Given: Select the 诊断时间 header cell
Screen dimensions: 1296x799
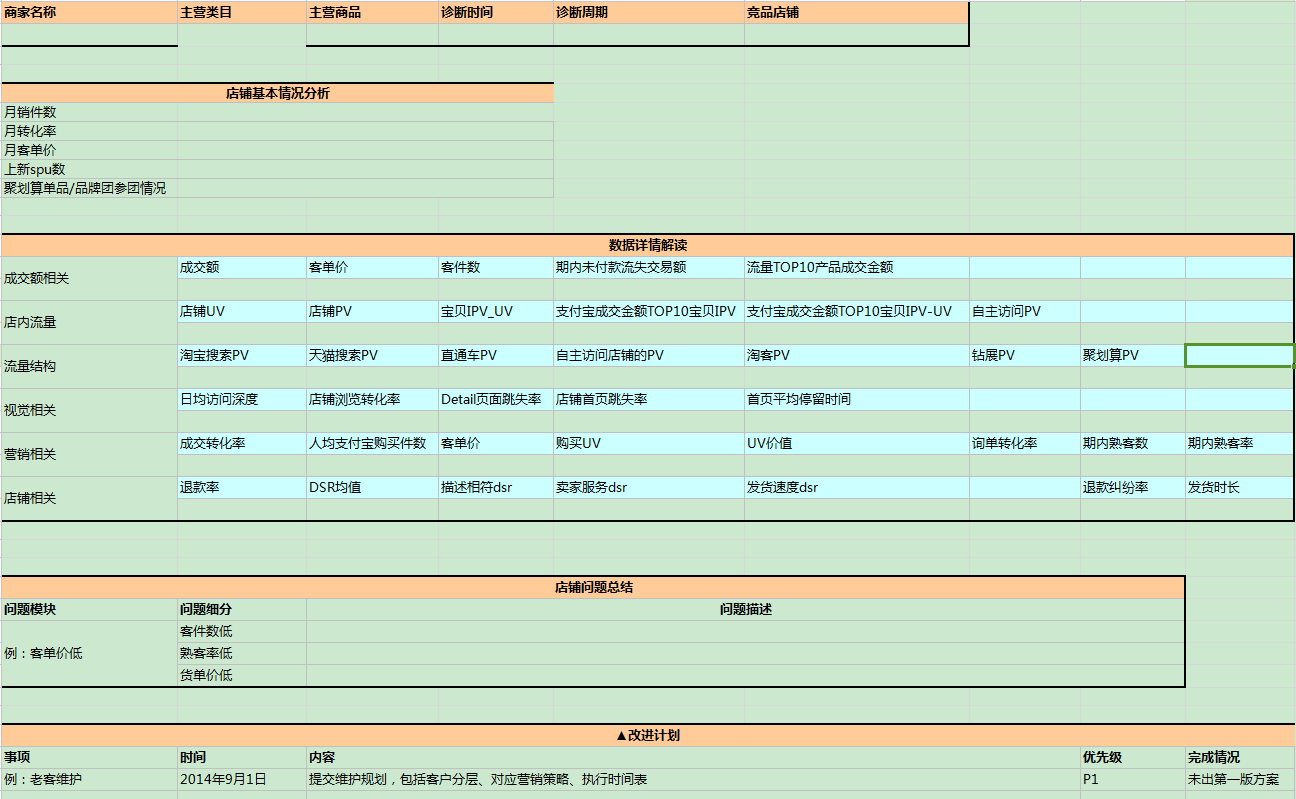Looking at the screenshot, I should click(x=496, y=13).
